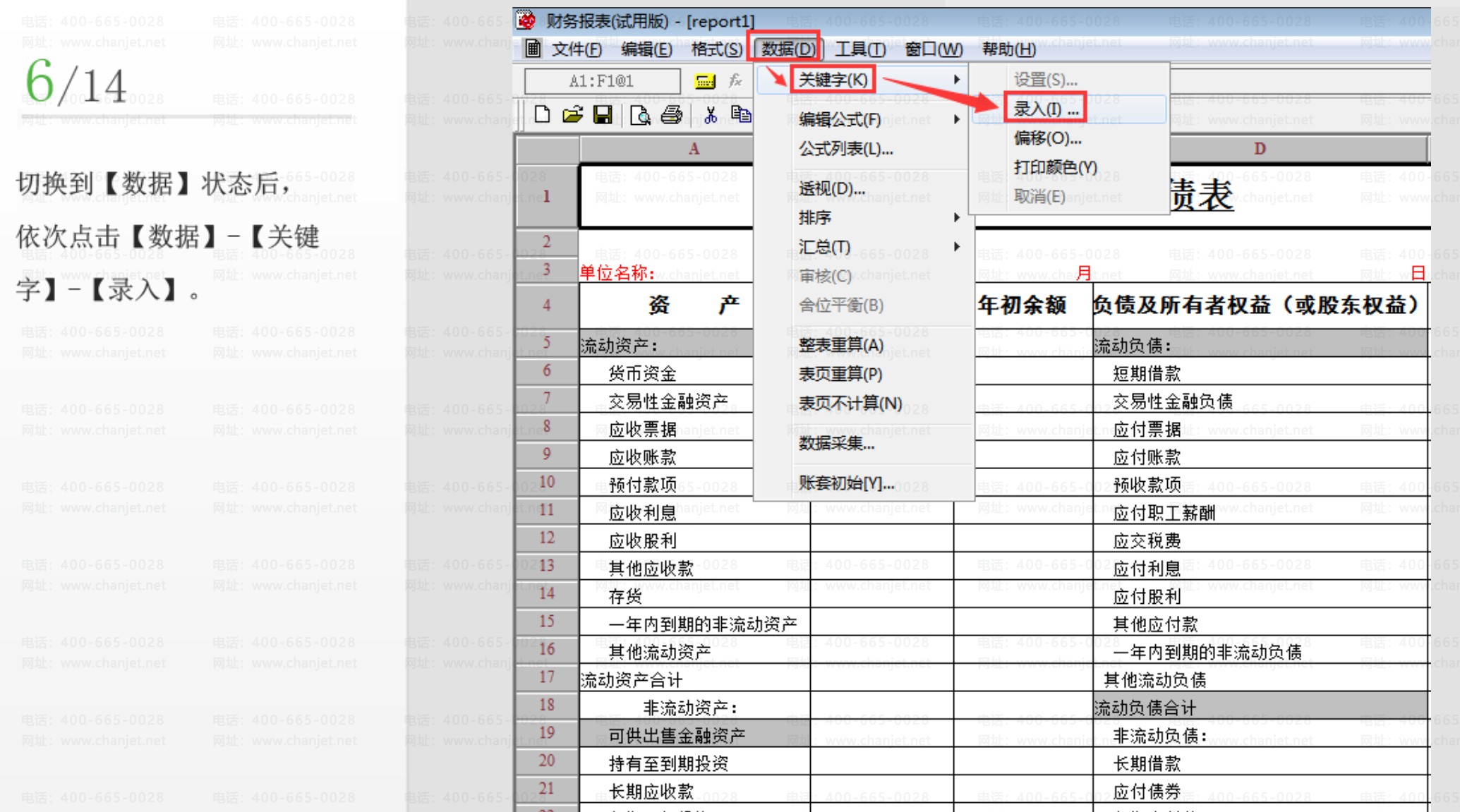1460x812 pixels.
Task: Expand the 编辑公式(F) submenu arrow
Action: (956, 119)
